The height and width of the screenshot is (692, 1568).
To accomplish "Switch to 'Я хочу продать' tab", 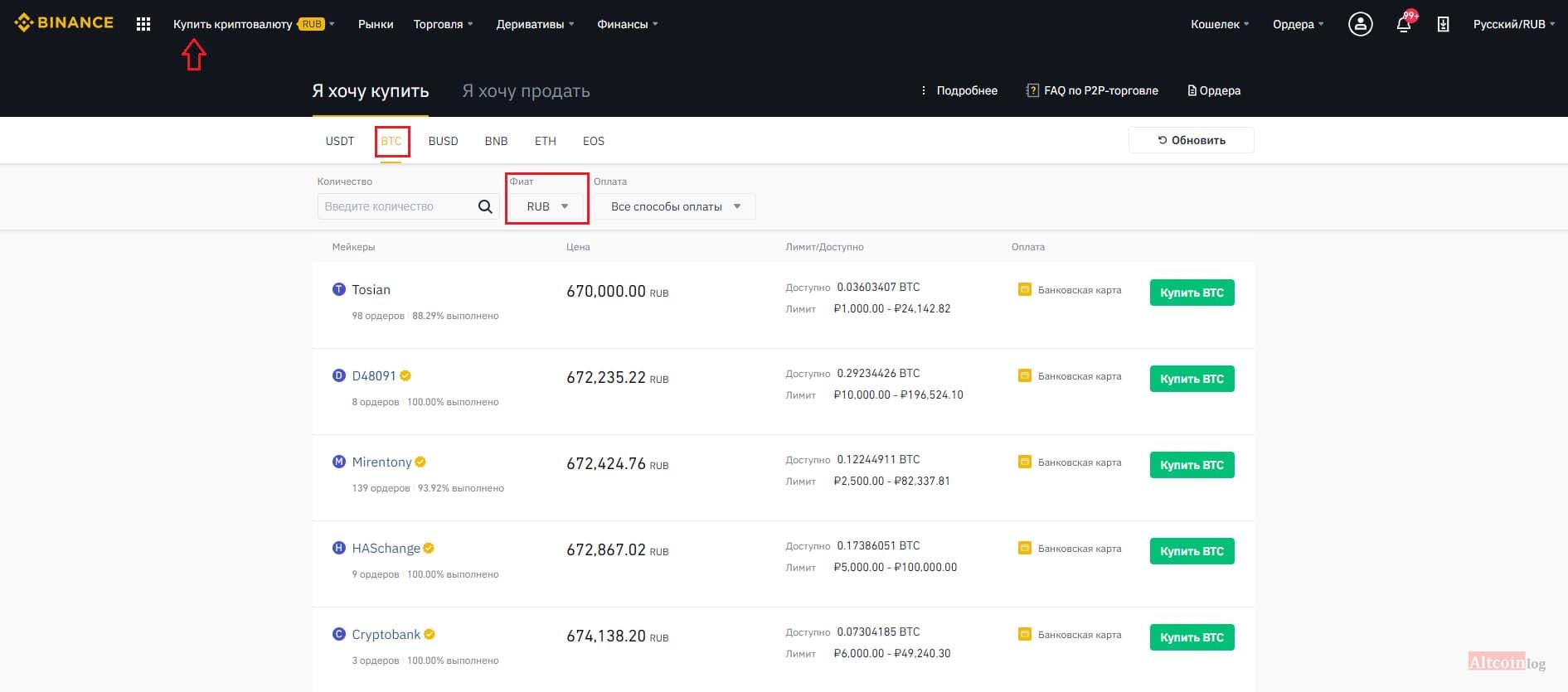I will point(526,91).
